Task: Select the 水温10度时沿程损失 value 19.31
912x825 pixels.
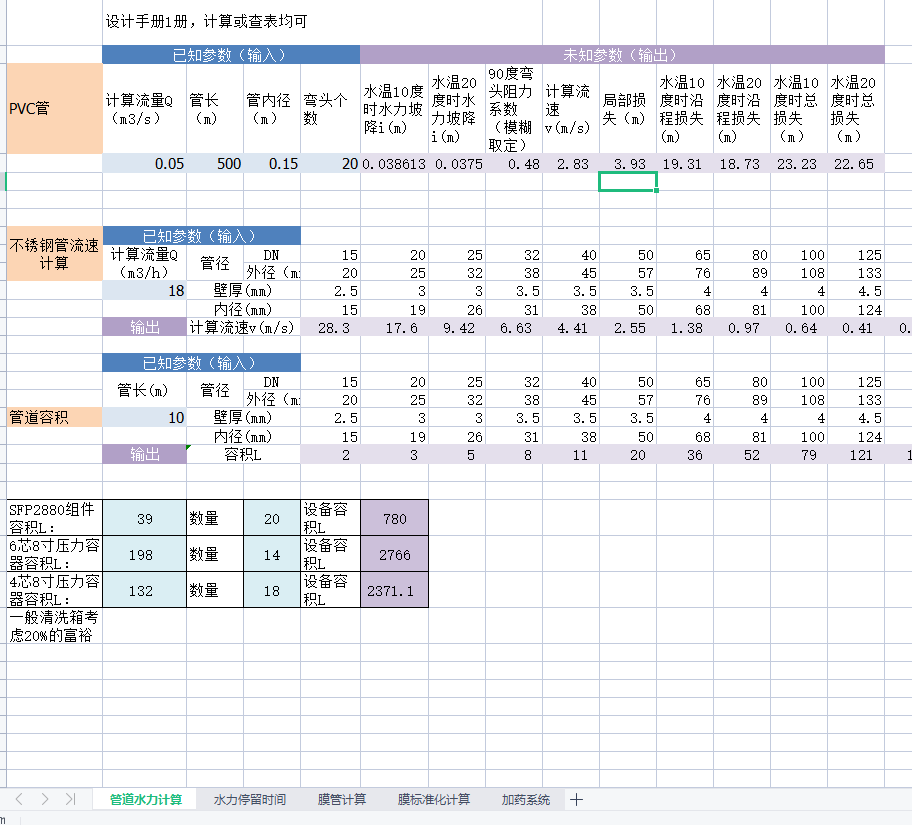Action: click(x=685, y=163)
